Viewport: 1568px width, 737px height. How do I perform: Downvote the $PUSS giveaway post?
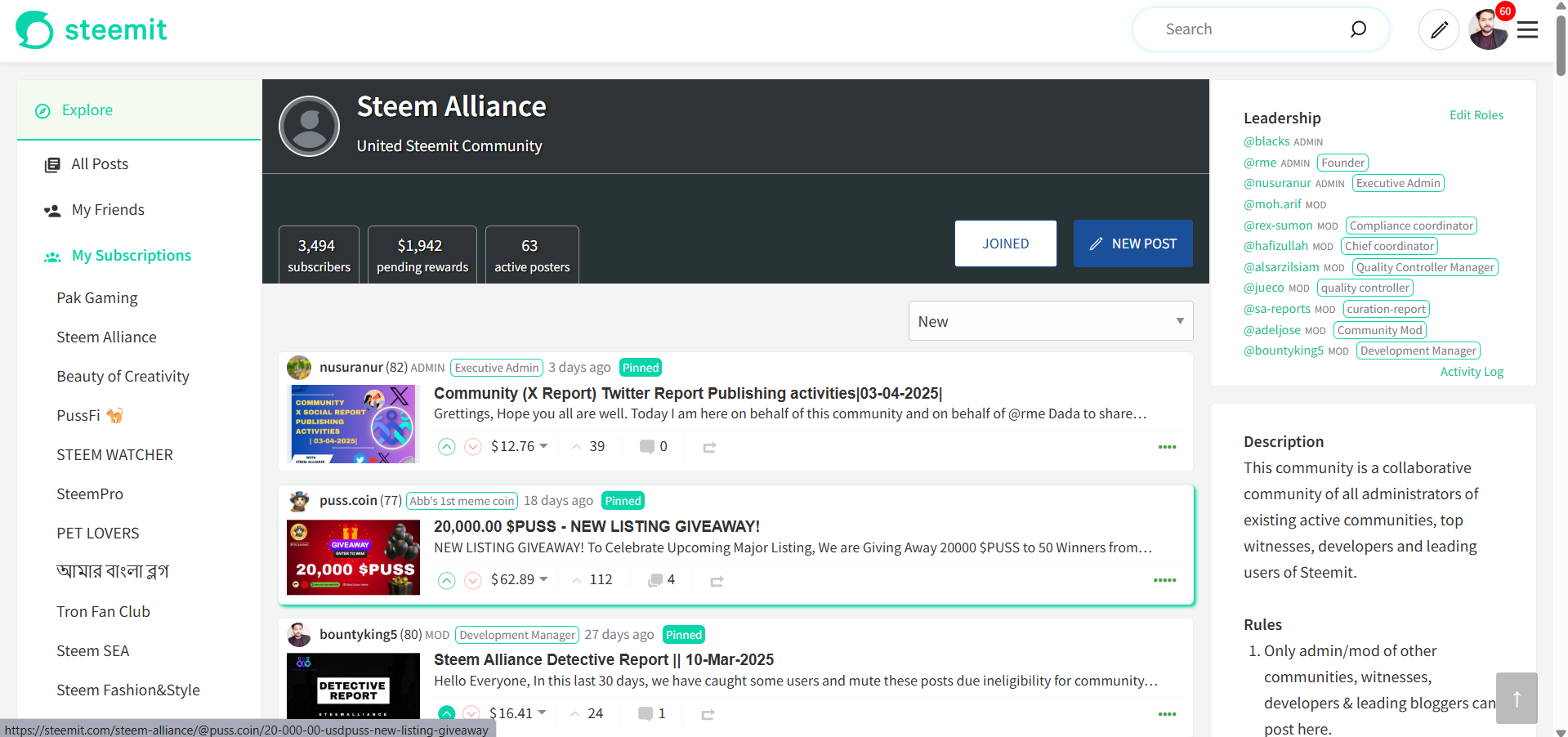(x=473, y=580)
